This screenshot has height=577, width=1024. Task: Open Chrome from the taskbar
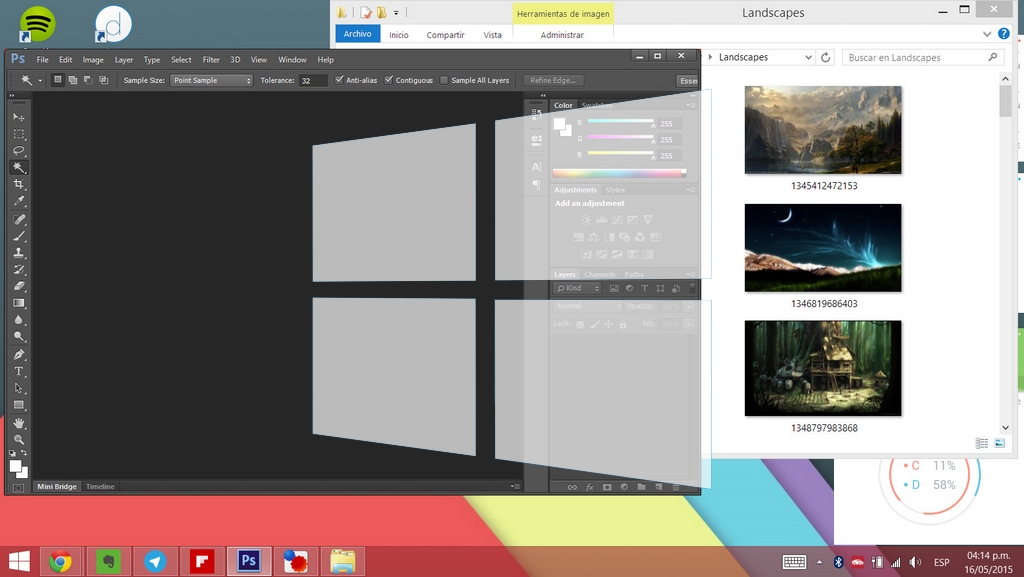(60, 561)
